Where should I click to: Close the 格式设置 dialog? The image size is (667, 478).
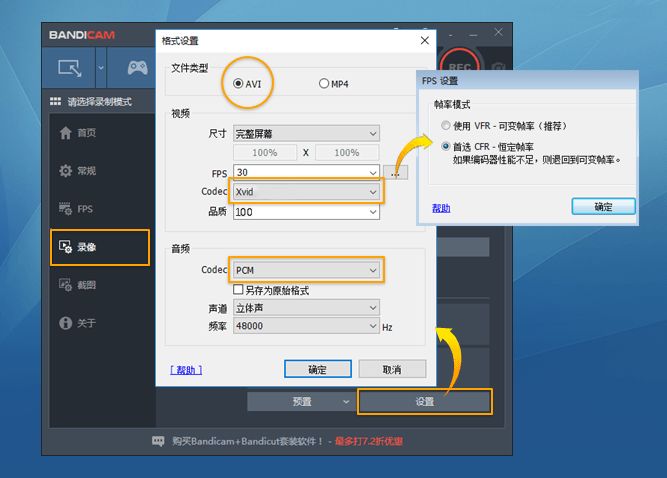425,40
